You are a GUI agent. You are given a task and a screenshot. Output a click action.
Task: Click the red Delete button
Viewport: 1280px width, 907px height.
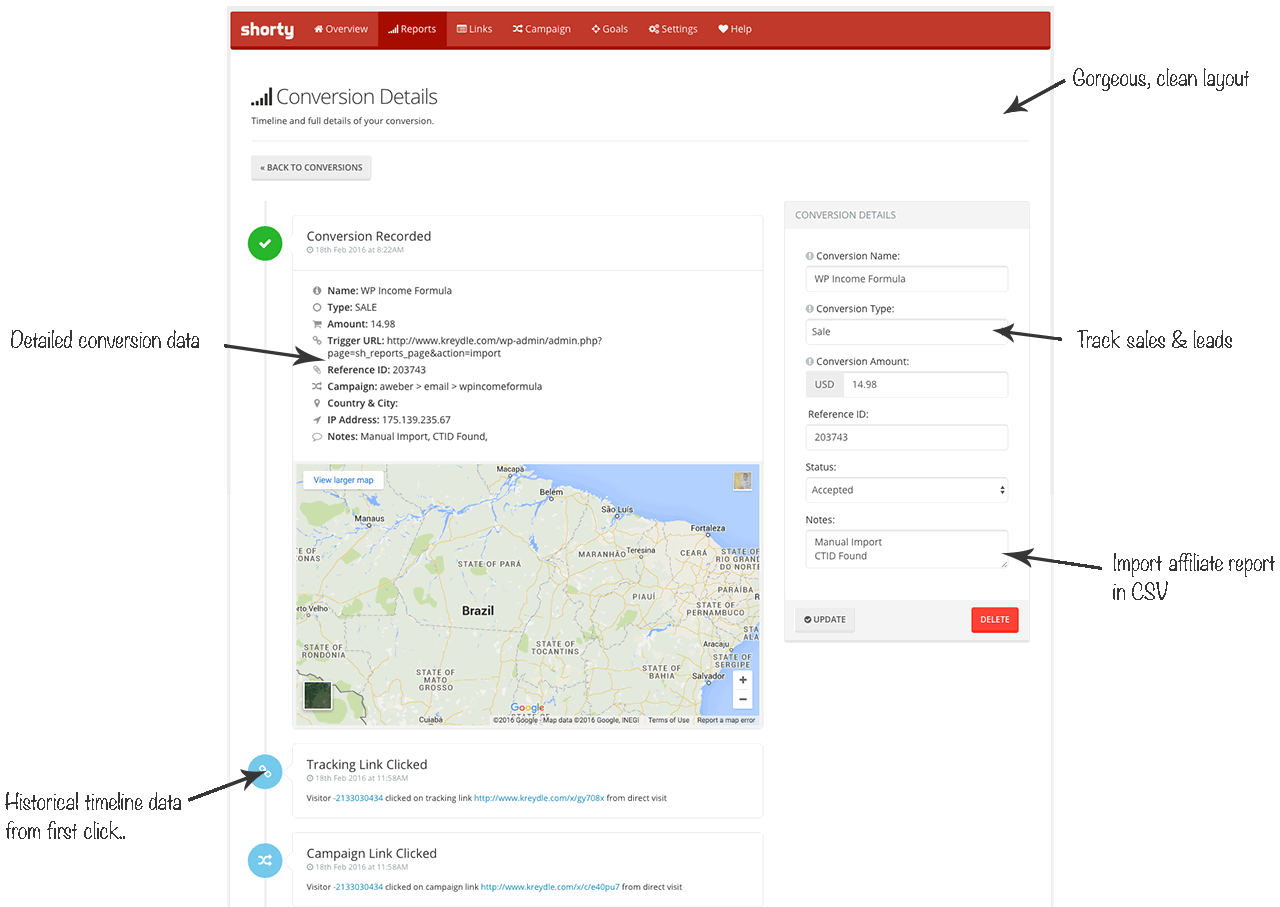(994, 619)
